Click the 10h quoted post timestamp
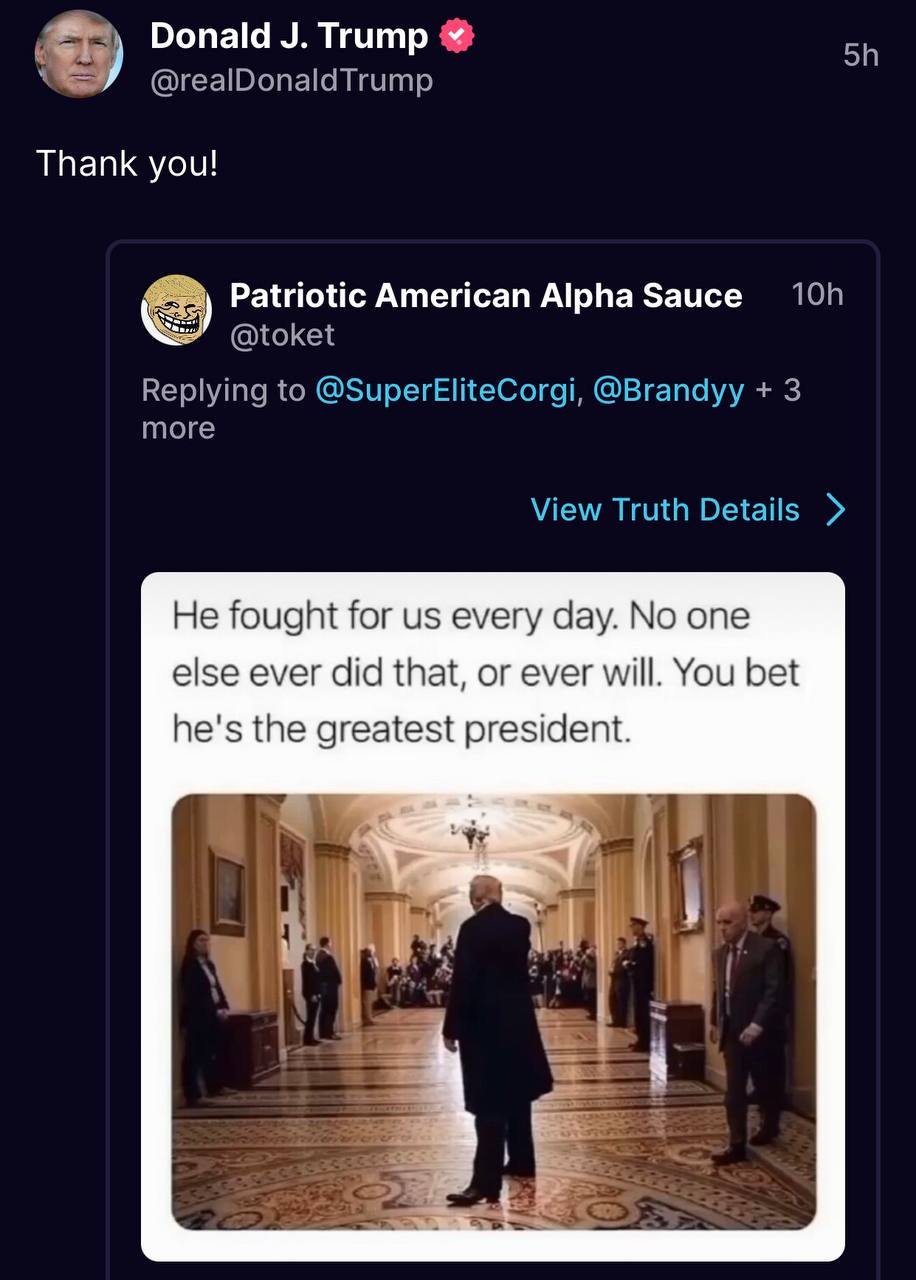The image size is (916, 1280). tap(817, 295)
